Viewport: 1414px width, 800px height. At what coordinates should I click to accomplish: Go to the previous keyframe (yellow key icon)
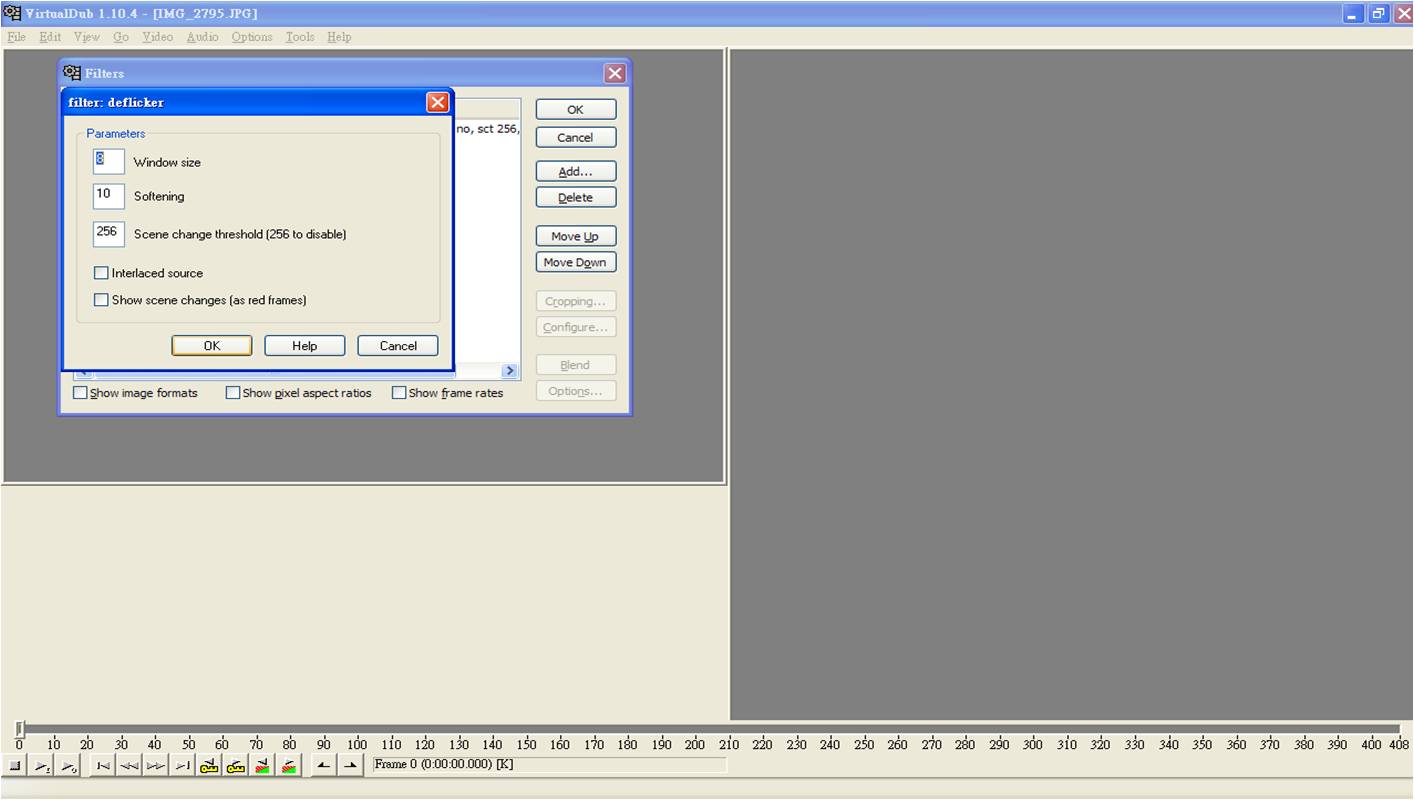[x=208, y=766]
